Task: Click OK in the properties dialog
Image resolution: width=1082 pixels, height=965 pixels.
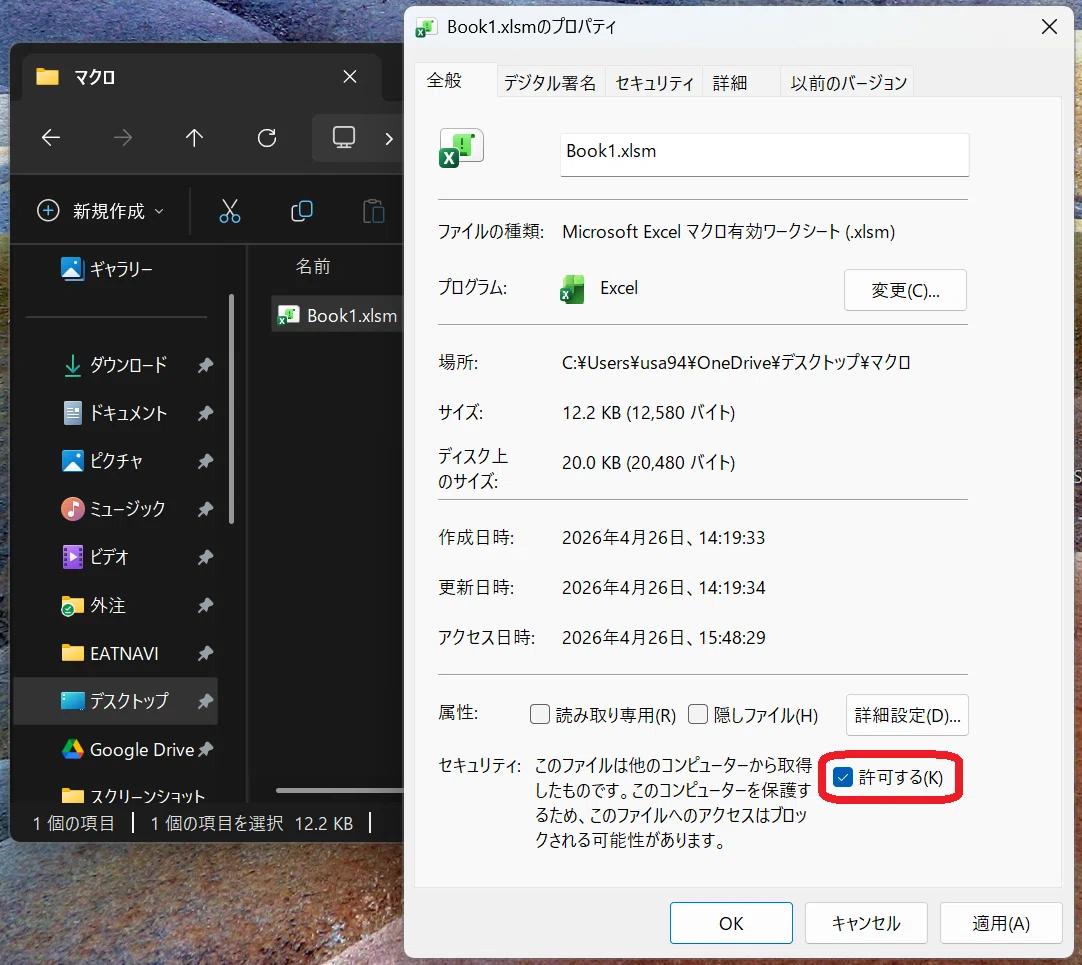Action: 731,923
